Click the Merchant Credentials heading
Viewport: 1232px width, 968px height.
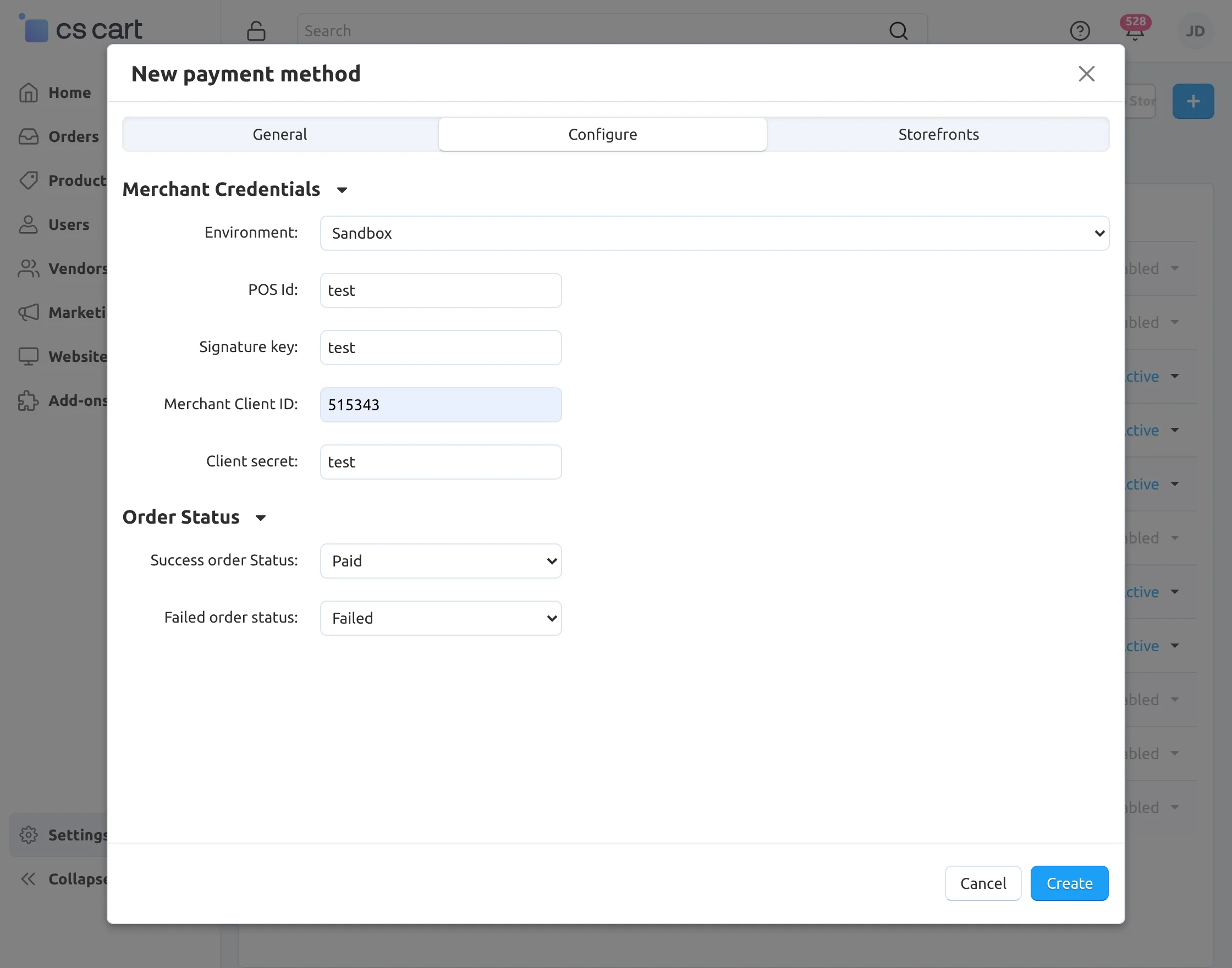pos(222,189)
